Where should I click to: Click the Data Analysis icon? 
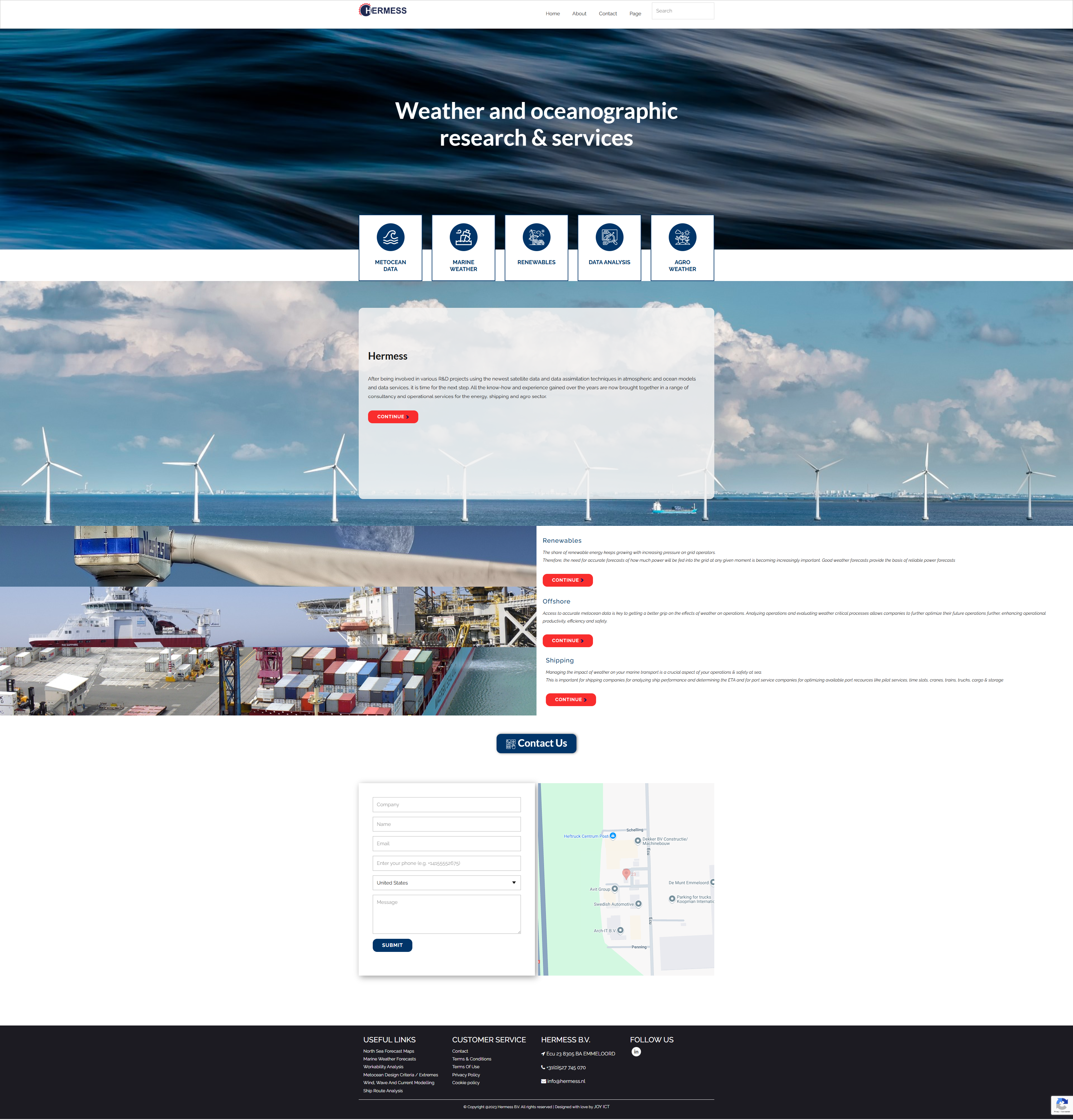(609, 237)
